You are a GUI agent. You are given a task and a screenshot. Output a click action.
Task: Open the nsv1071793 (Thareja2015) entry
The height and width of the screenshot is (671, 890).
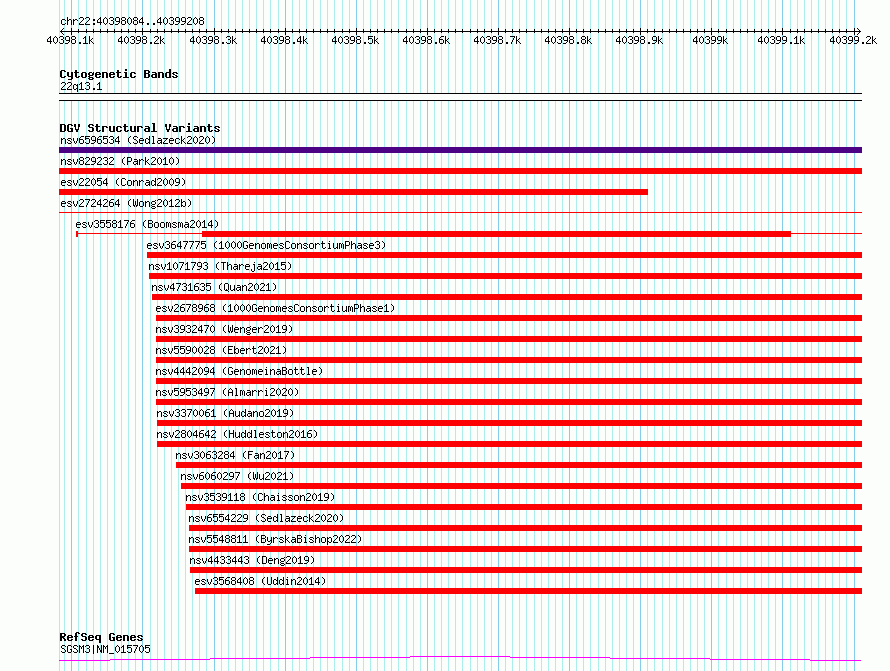[x=220, y=266]
